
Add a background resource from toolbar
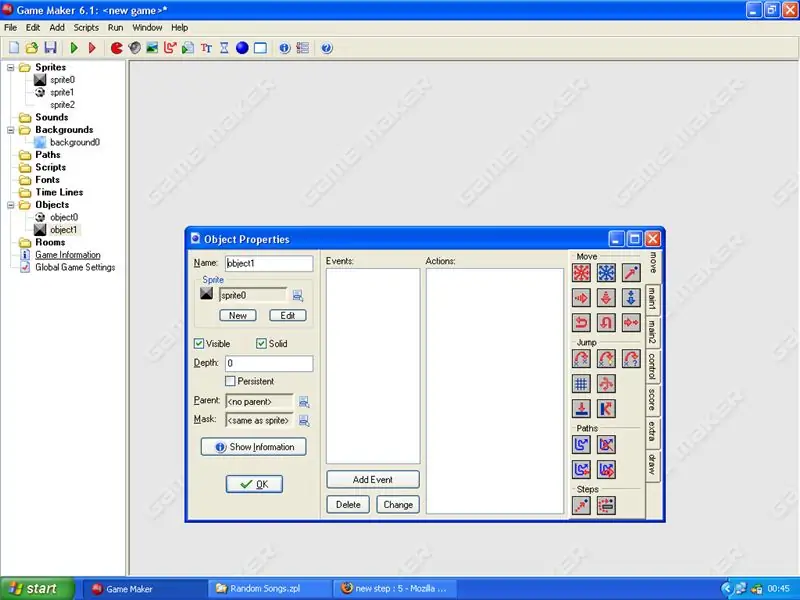coord(152,48)
